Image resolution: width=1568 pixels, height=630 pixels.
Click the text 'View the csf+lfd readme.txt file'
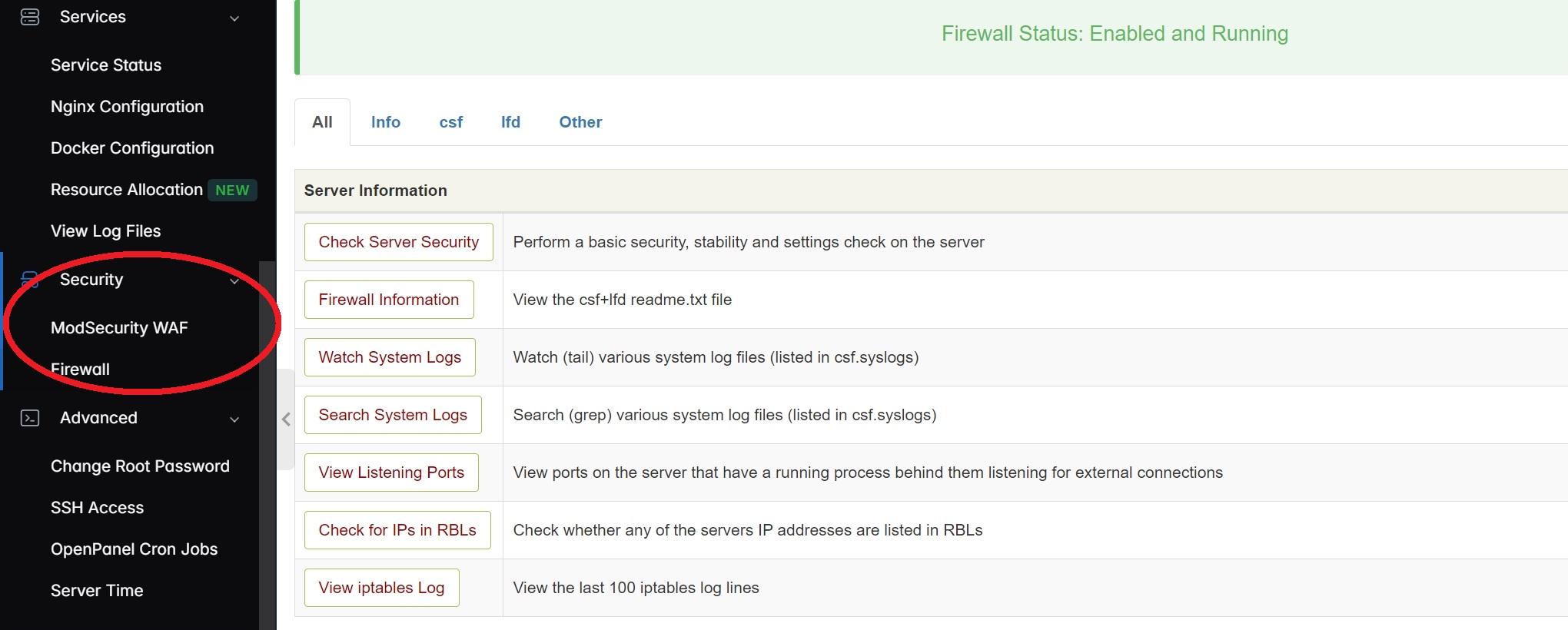(623, 300)
